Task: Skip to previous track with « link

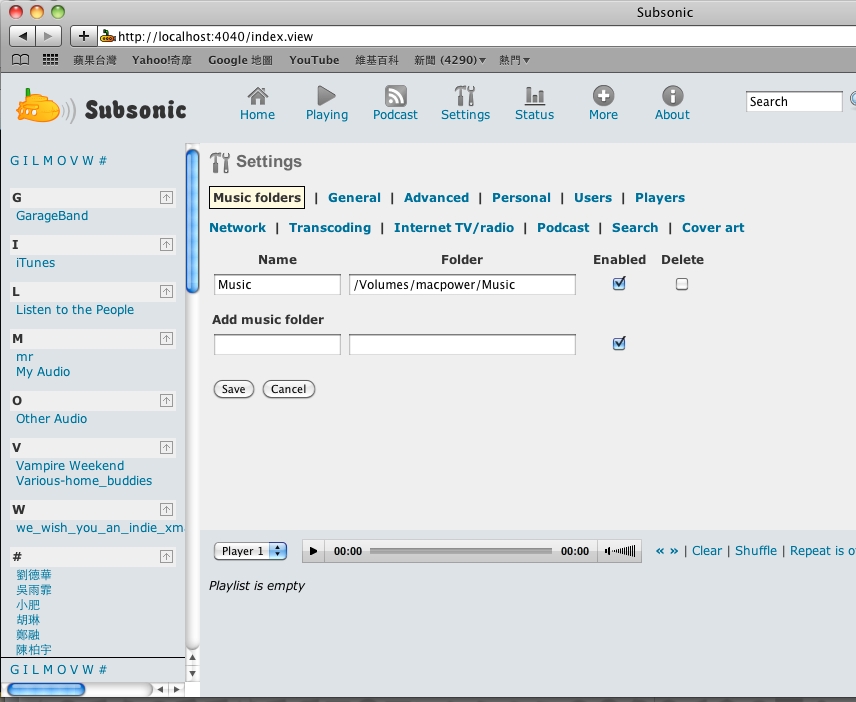Action: click(660, 551)
